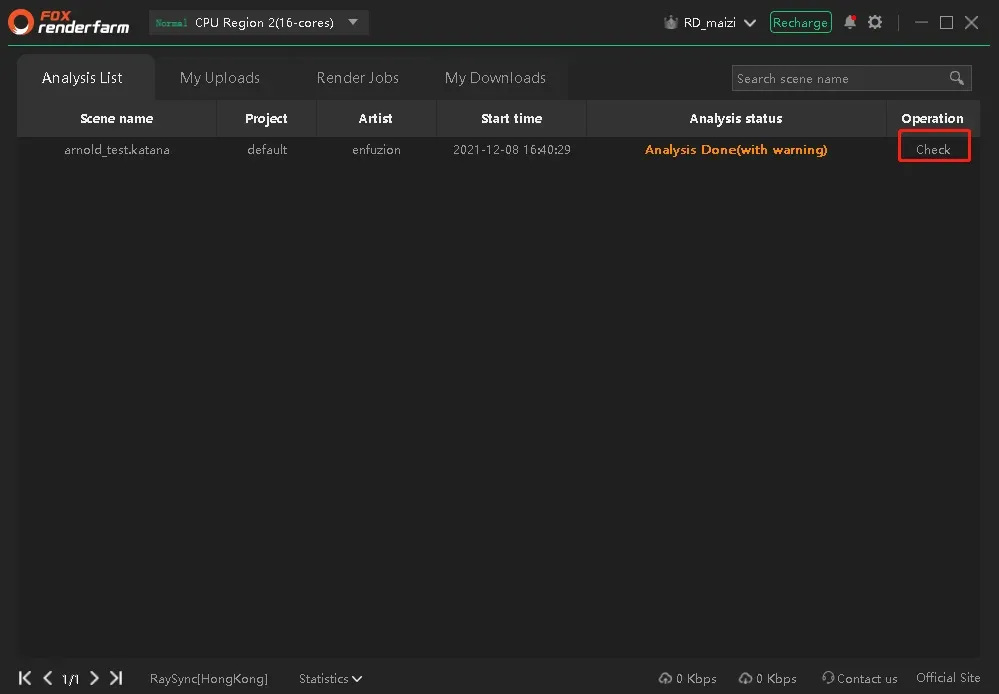
Task: Click the upload speed cloud icon
Action: click(665, 678)
